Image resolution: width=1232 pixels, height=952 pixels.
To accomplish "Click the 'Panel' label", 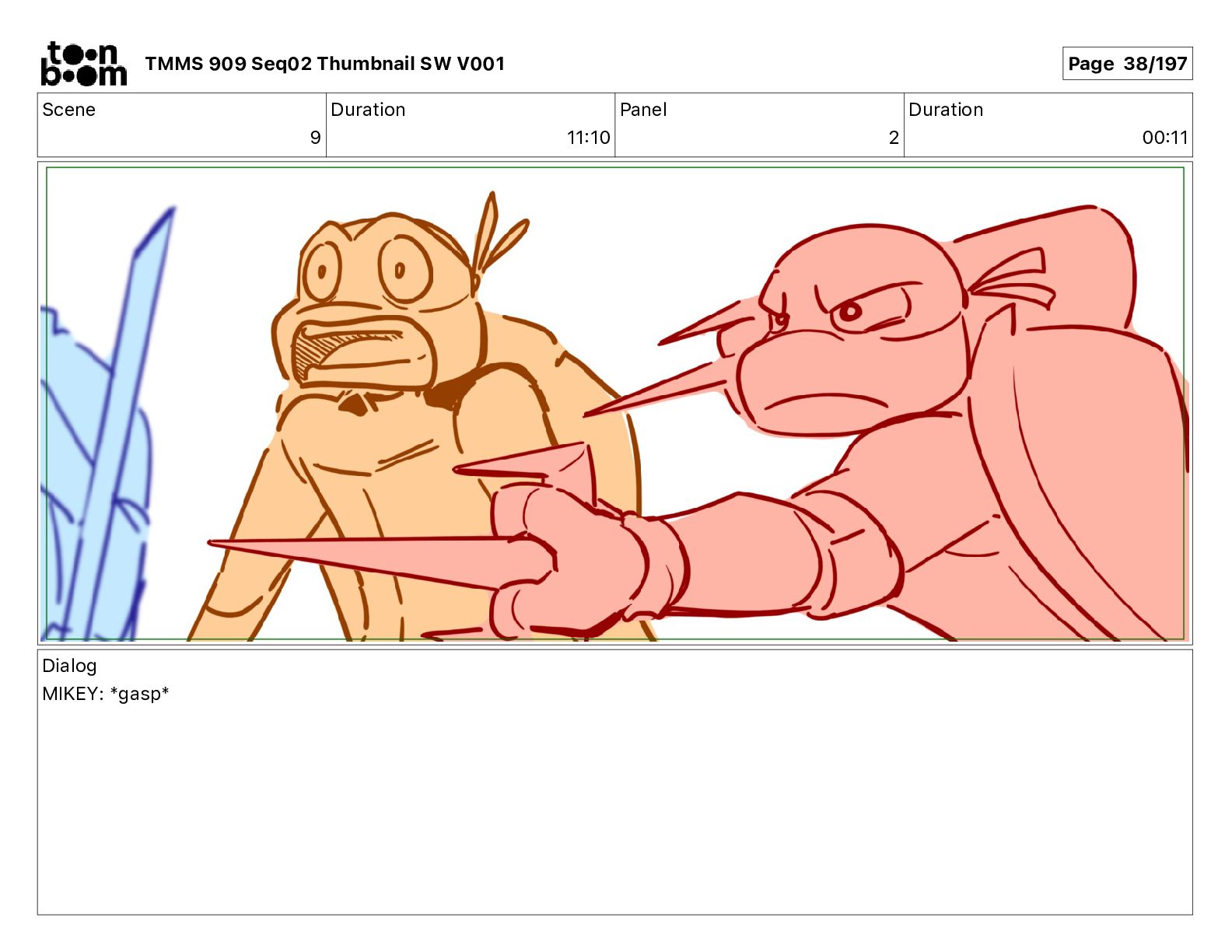I will [643, 110].
